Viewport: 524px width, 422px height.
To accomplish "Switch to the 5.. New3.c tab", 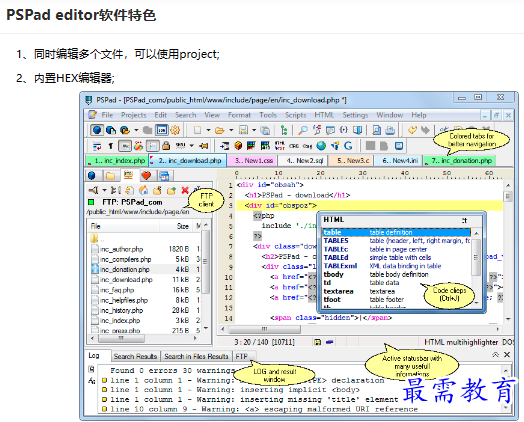I will tap(351, 161).
